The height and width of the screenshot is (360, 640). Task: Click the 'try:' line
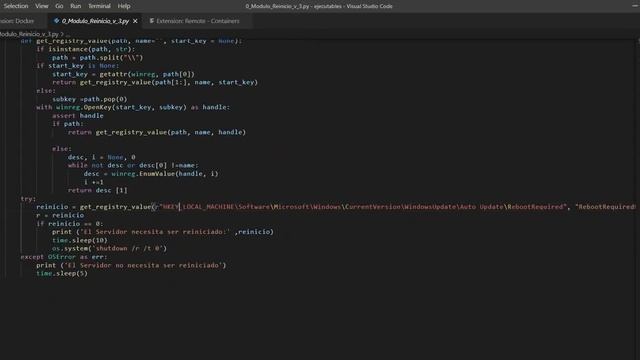[x=28, y=199]
